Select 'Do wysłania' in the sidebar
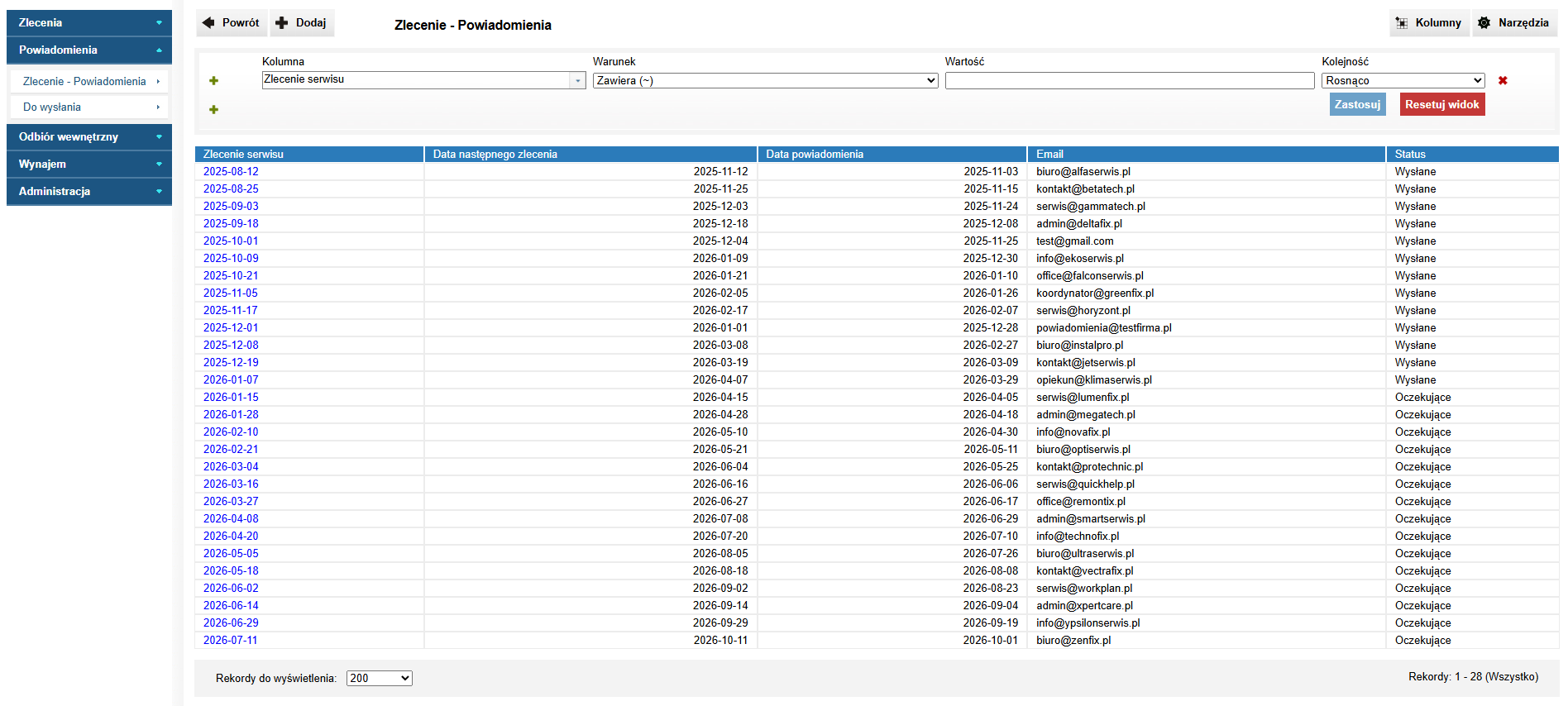This screenshot has width=1568, height=706. [x=89, y=107]
